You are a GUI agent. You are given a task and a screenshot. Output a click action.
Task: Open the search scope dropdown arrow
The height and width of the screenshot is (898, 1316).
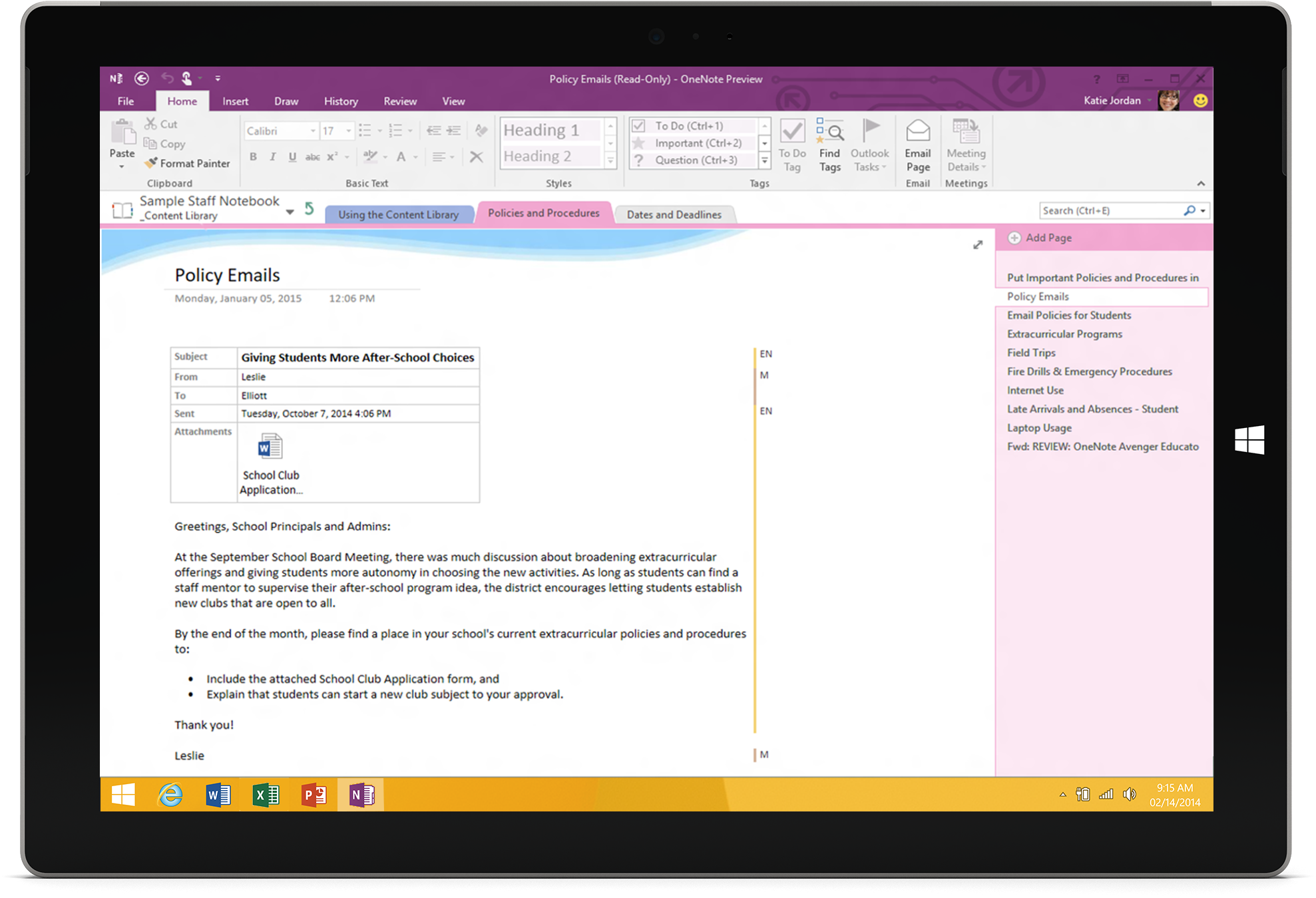point(1203,211)
